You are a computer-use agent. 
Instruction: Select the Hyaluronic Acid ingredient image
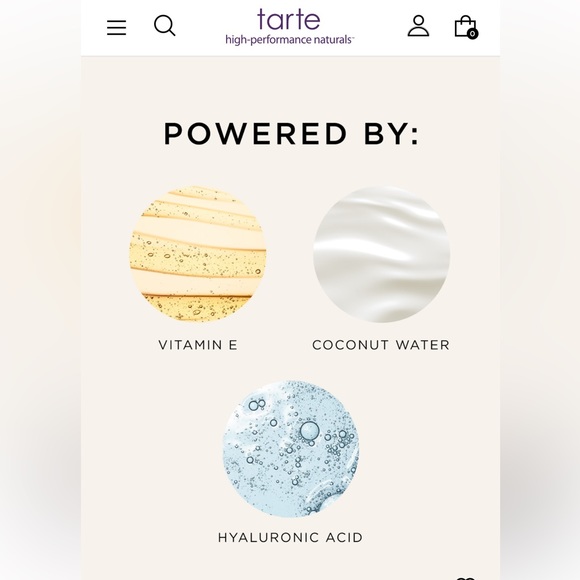tap(290, 448)
